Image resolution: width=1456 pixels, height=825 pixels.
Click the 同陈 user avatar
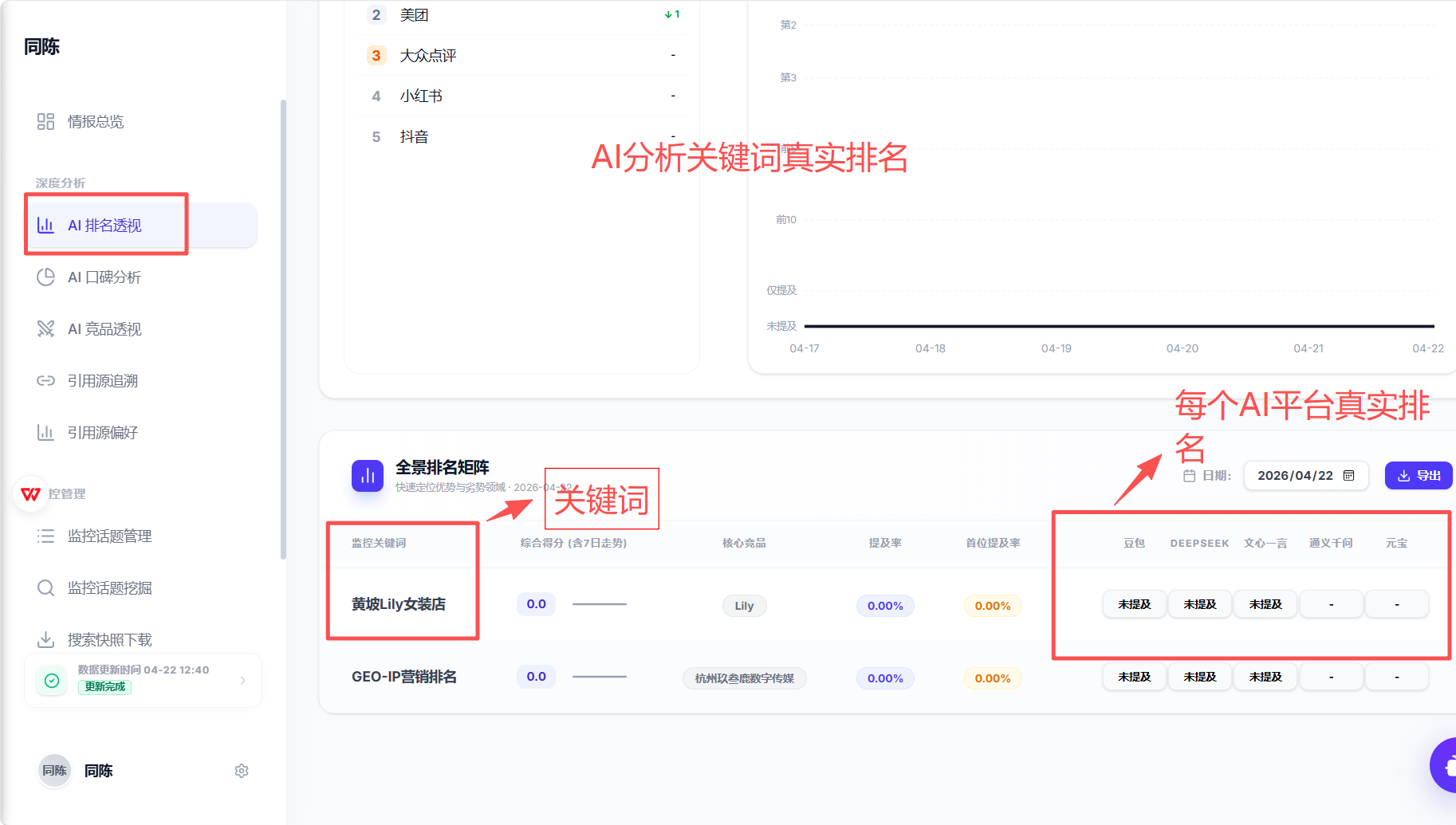coord(55,771)
